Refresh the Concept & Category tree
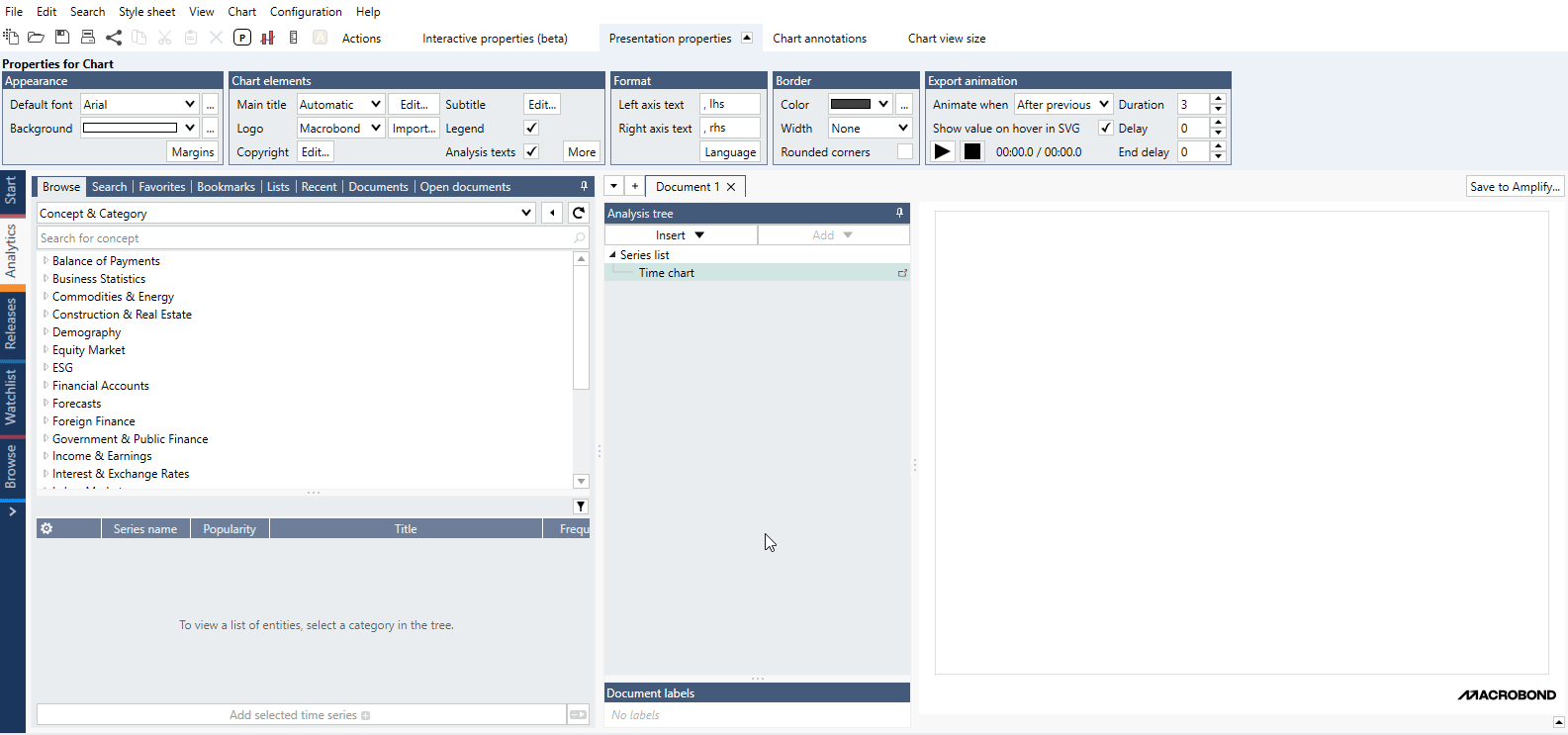This screenshot has height=735, width=1568. 579,213
